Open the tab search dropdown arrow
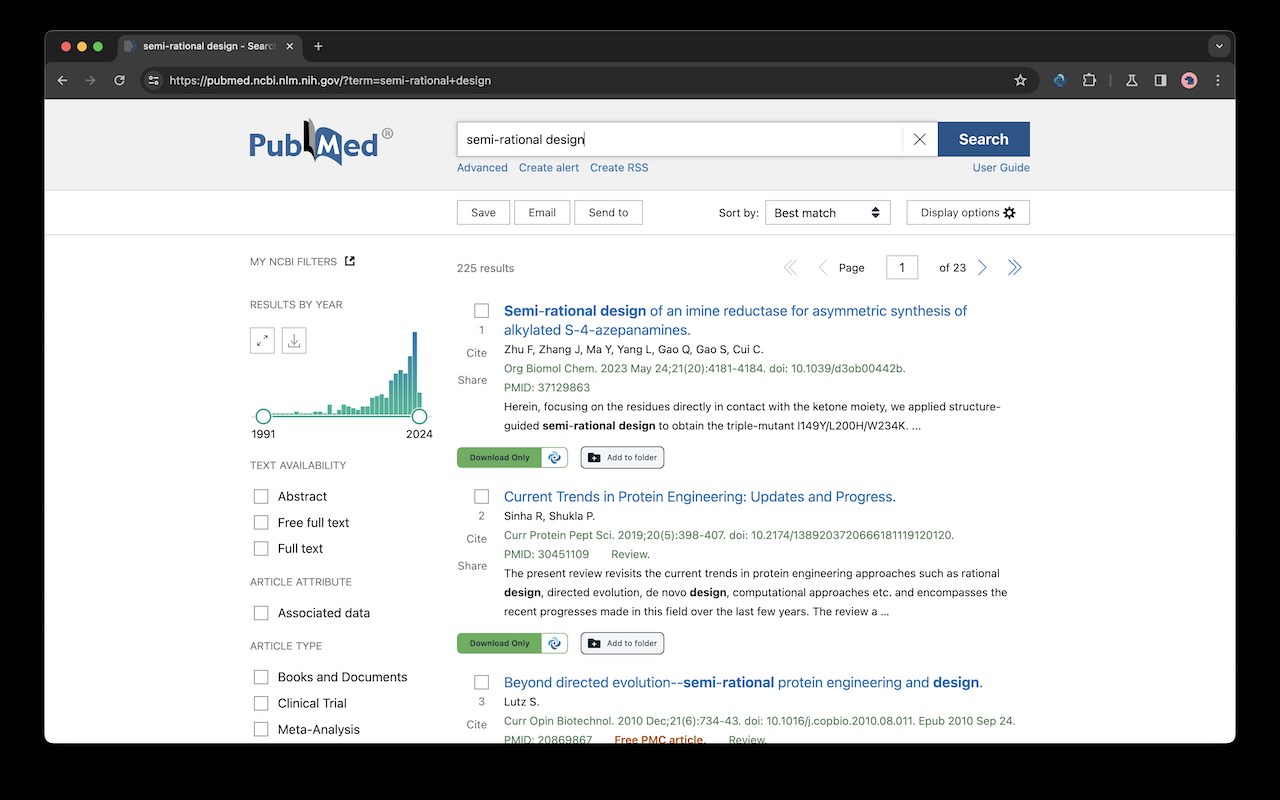Image resolution: width=1280 pixels, height=800 pixels. pos(1218,46)
